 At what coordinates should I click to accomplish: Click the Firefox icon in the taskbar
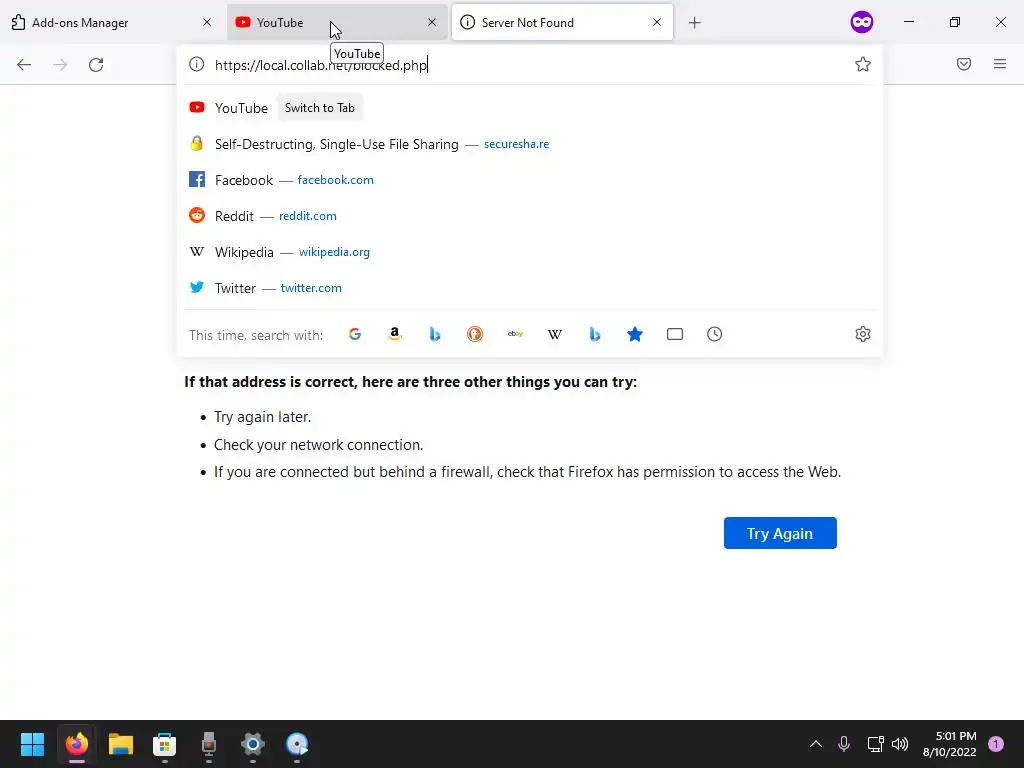(x=76, y=744)
